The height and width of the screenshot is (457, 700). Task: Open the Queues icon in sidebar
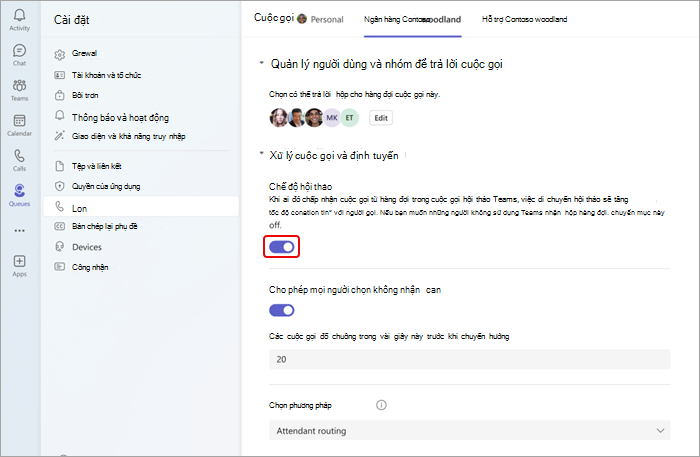19,191
